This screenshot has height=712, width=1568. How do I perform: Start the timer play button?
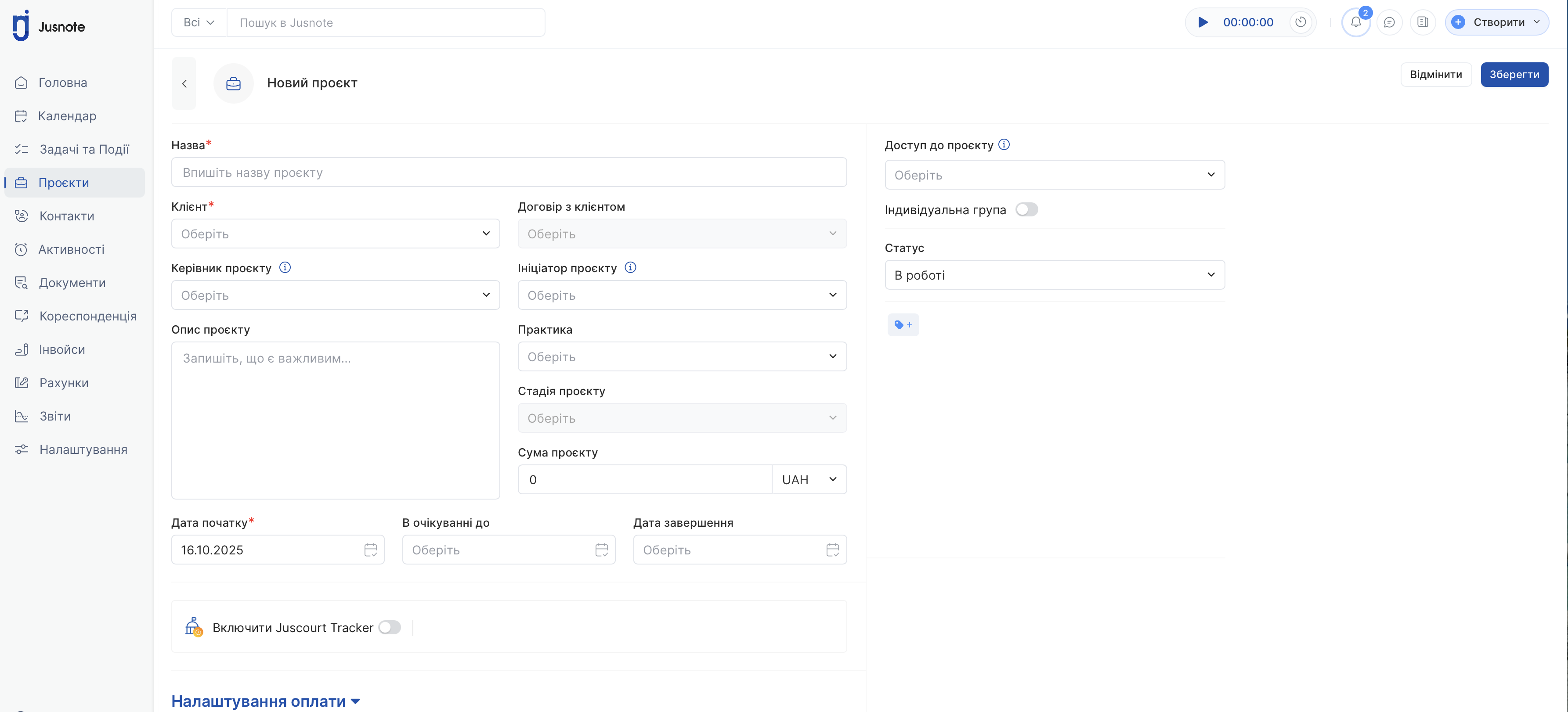(x=1203, y=22)
